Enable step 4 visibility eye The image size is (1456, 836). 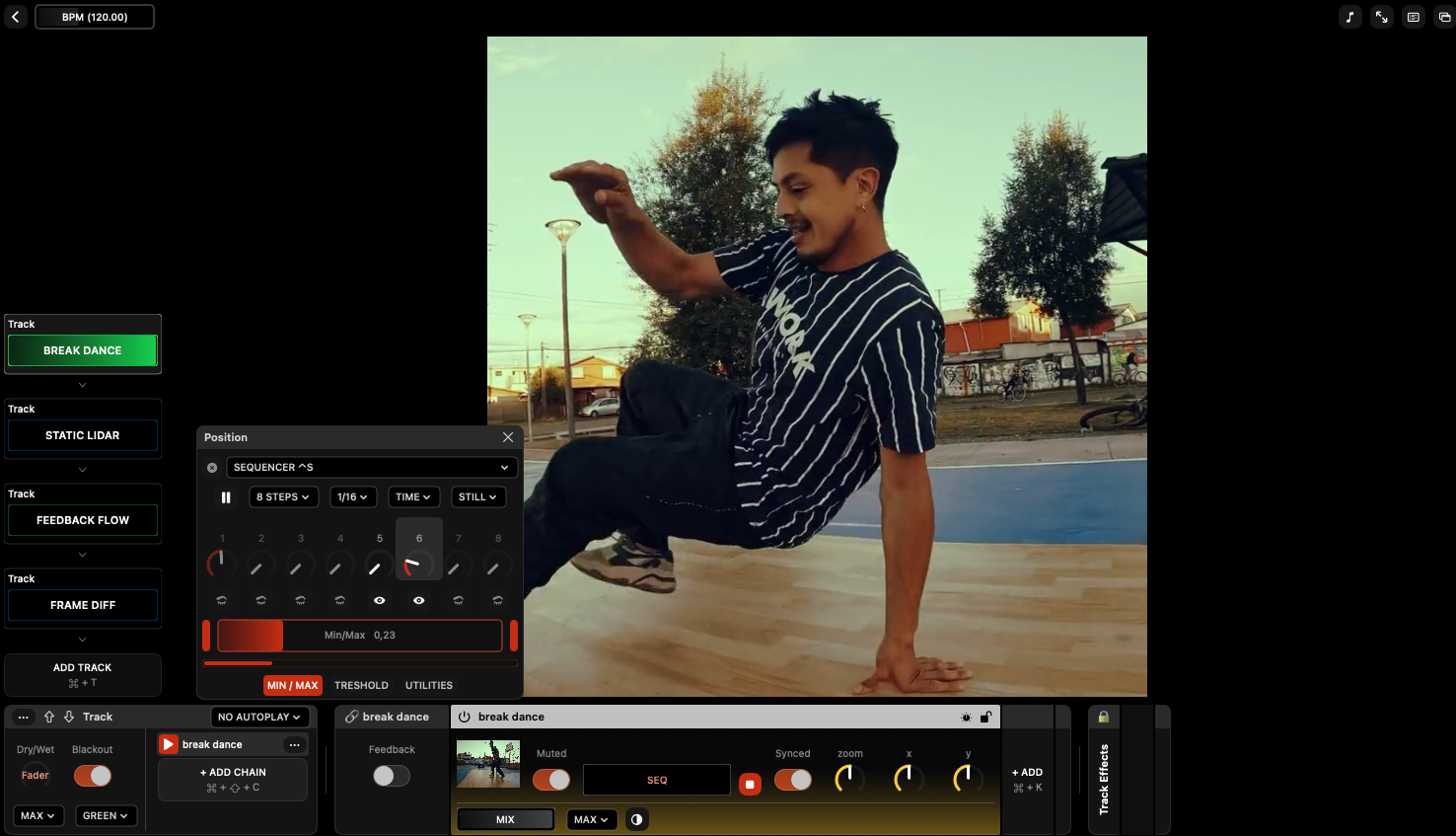[x=339, y=600]
